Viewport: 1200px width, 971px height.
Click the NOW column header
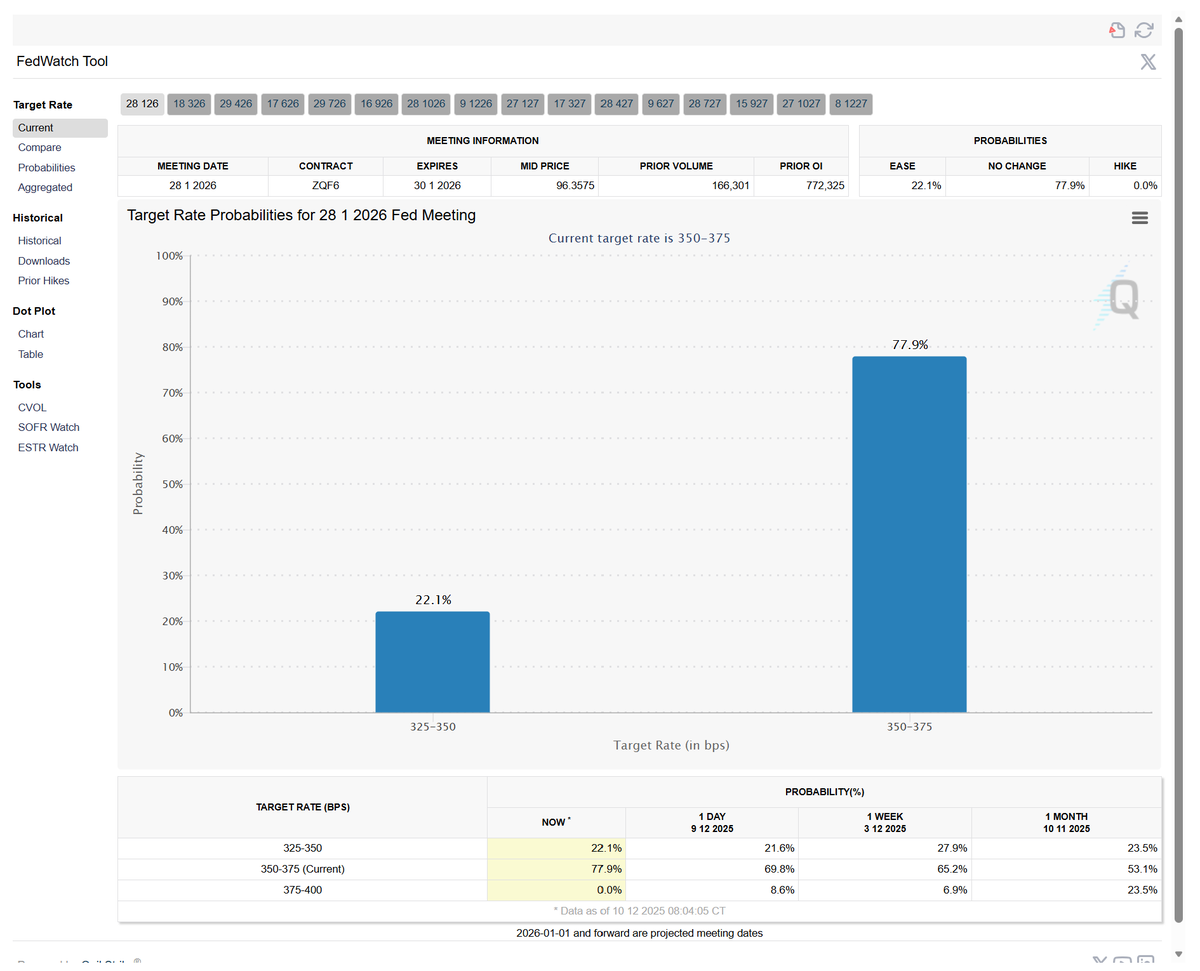(556, 823)
